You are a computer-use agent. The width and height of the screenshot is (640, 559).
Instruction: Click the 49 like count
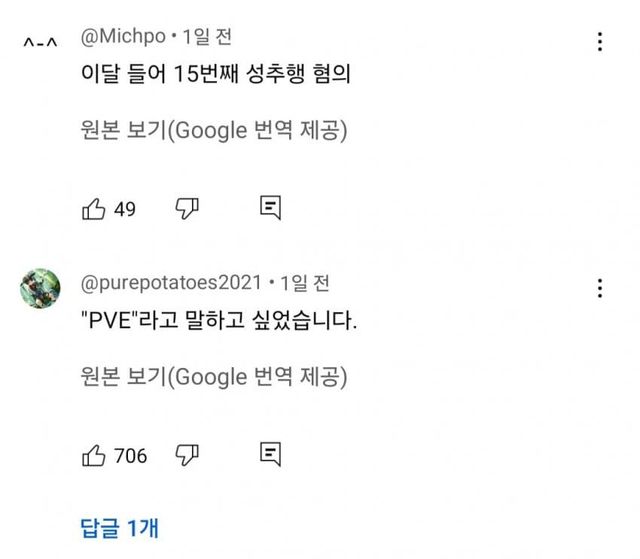(125, 209)
